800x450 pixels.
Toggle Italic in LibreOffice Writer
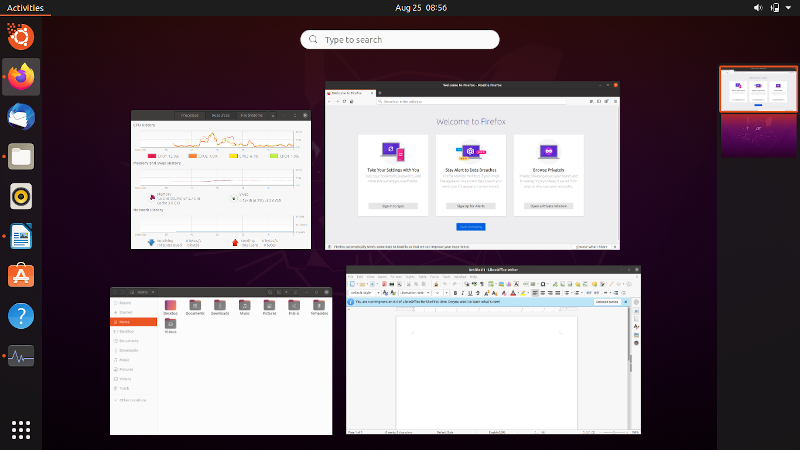[x=462, y=293]
